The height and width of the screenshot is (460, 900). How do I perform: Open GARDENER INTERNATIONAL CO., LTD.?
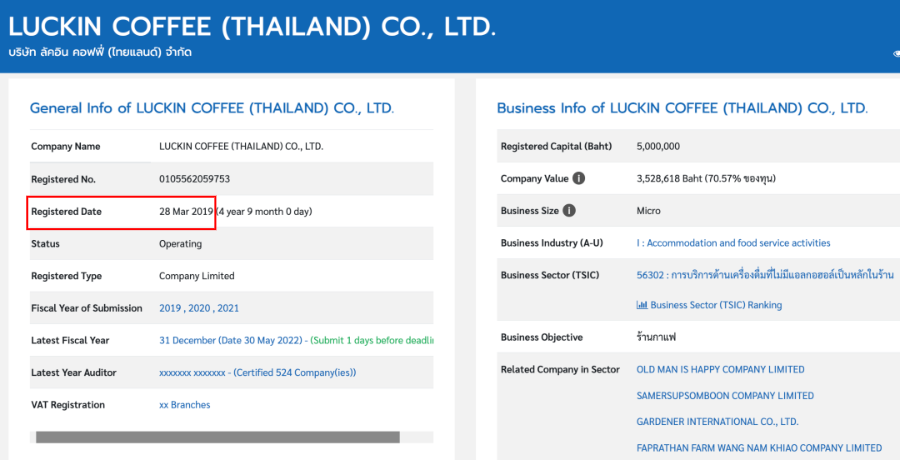pyautogui.click(x=717, y=422)
